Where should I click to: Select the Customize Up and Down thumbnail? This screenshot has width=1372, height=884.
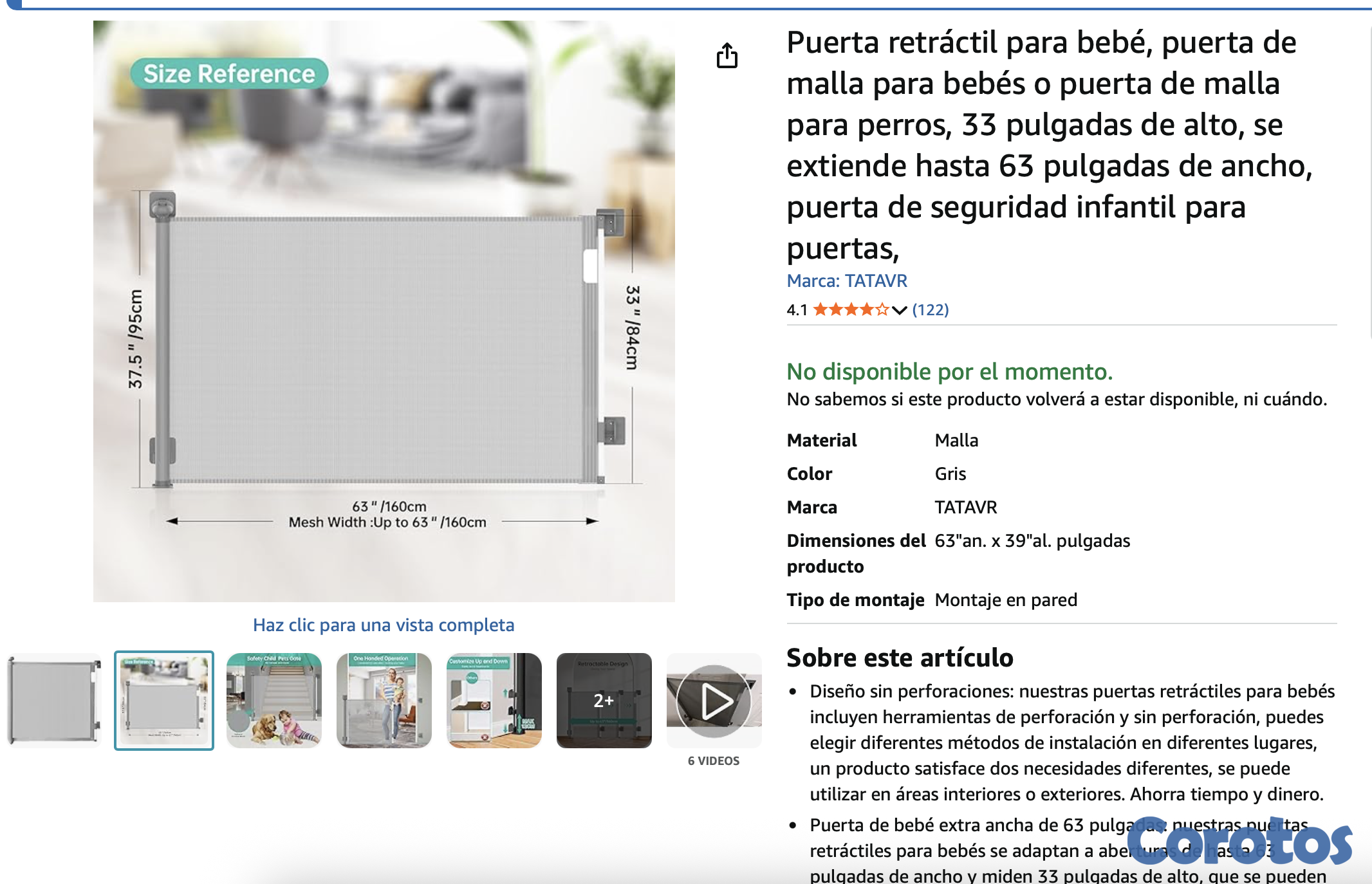494,701
